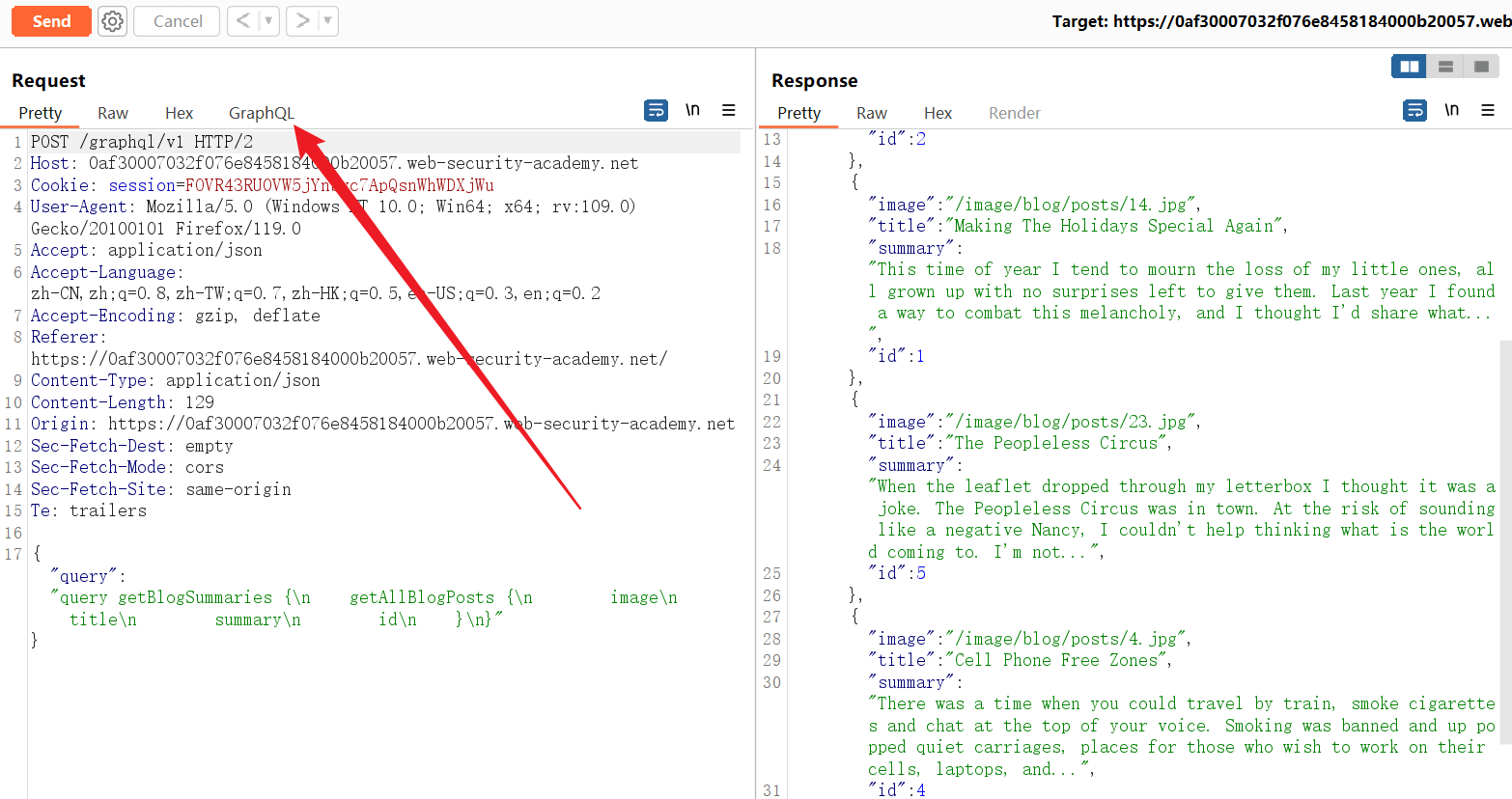Expand the back history dropdown arrow
1512x799 pixels.
268,20
